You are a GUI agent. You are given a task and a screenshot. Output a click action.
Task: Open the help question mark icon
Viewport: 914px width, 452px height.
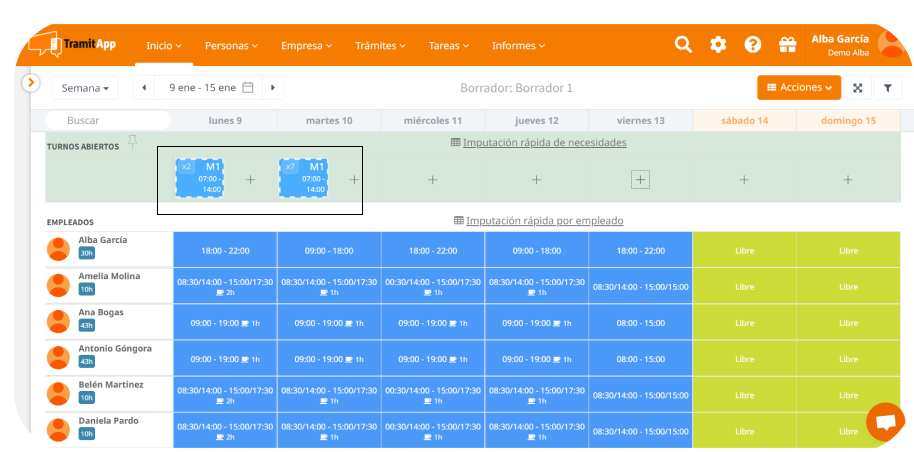pos(753,45)
